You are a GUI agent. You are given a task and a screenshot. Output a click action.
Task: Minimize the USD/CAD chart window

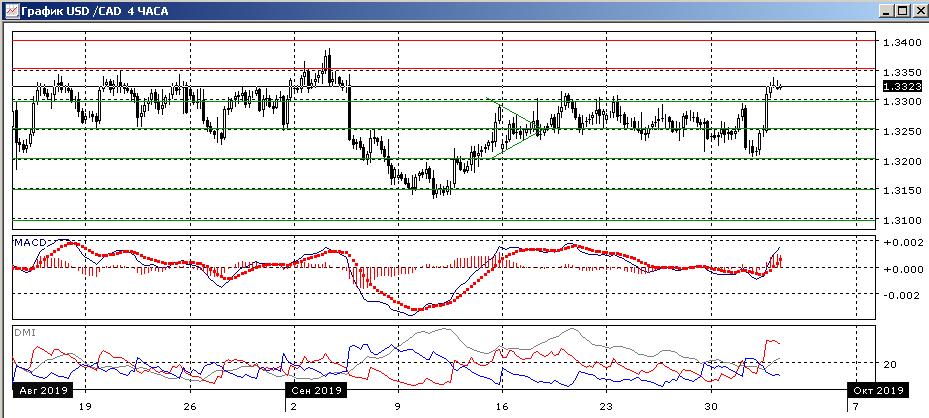885,10
